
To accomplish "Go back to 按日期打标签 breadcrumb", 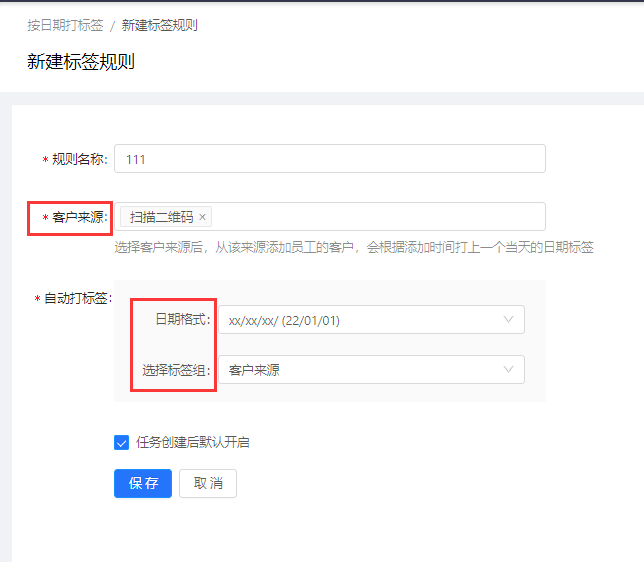I will (x=65, y=25).
